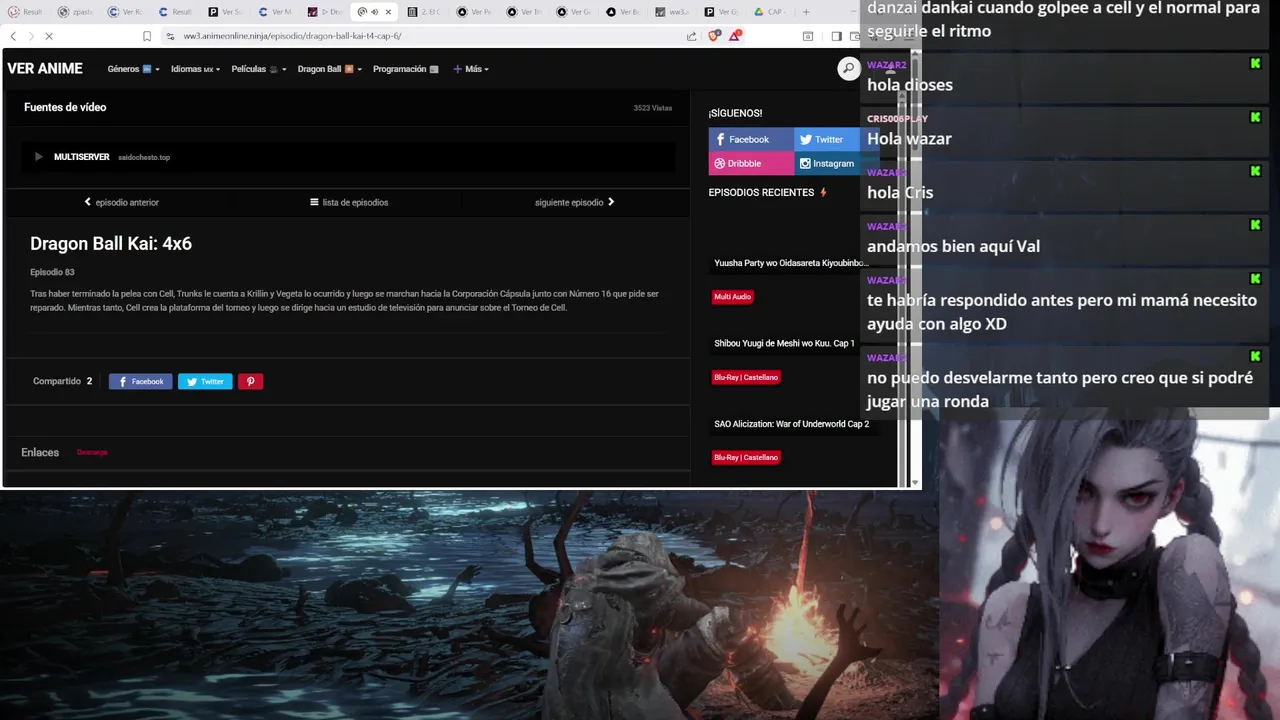The height and width of the screenshot is (720, 1280).
Task: Switch to the ww3.a tab
Action: click(674, 12)
